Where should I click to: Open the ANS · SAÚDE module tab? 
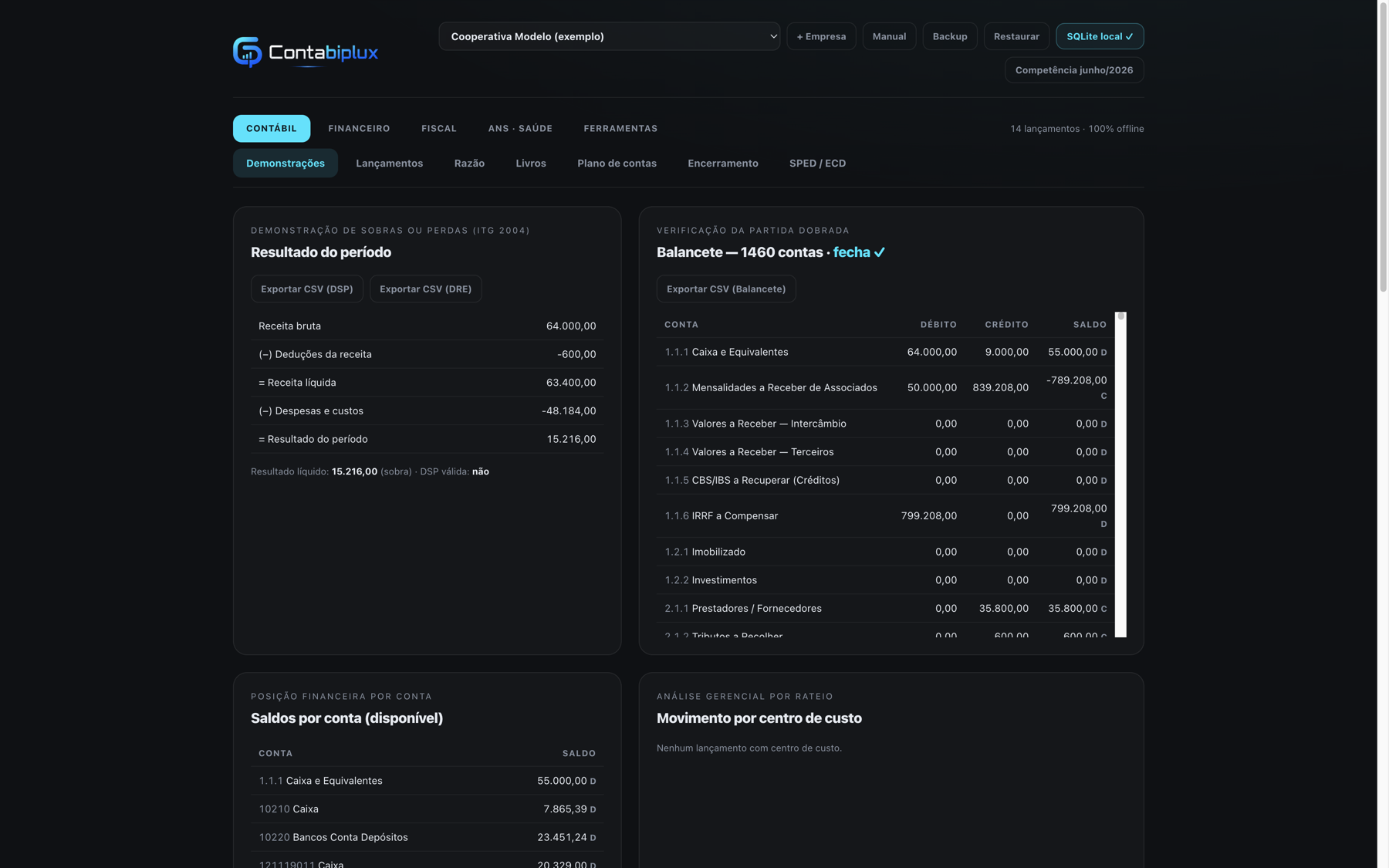click(x=520, y=128)
